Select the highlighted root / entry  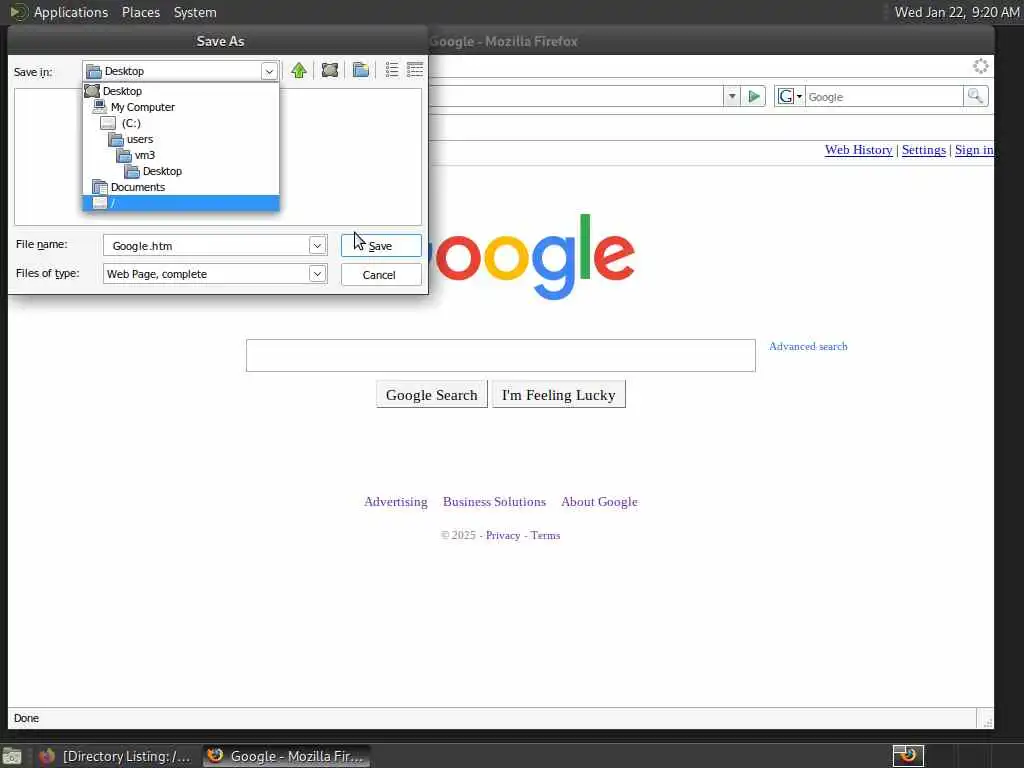181,203
